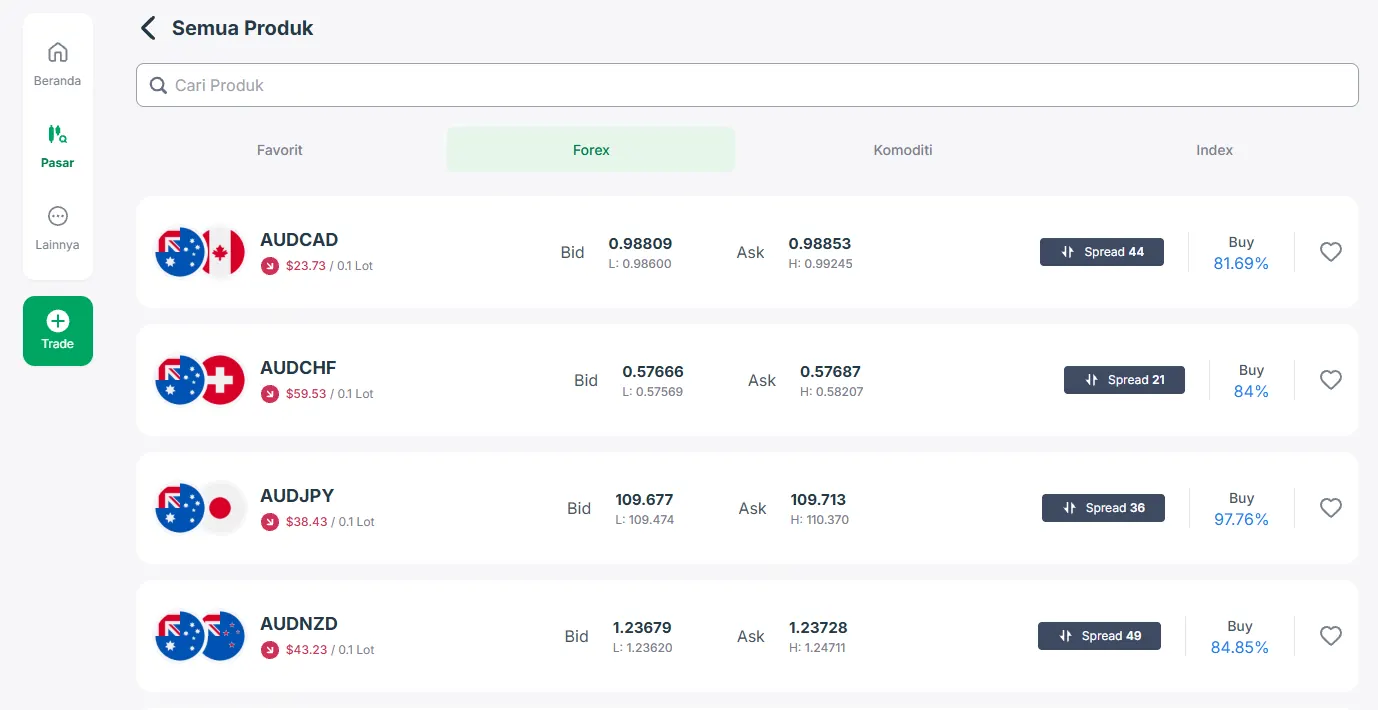Screen dimensions: 1378x710
Task: Open the AUDJPY product name
Action: (297, 496)
